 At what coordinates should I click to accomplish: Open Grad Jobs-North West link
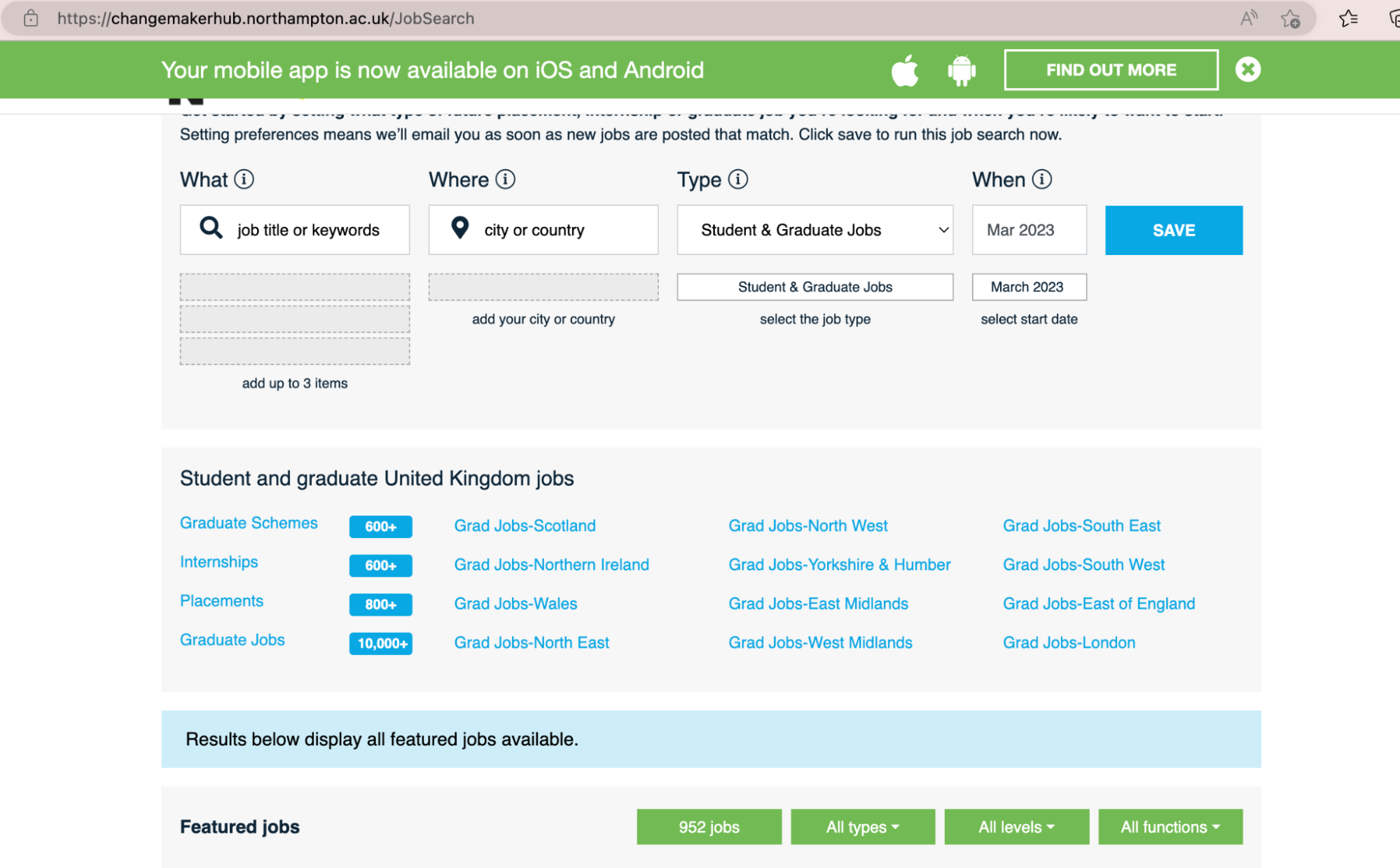click(x=808, y=525)
